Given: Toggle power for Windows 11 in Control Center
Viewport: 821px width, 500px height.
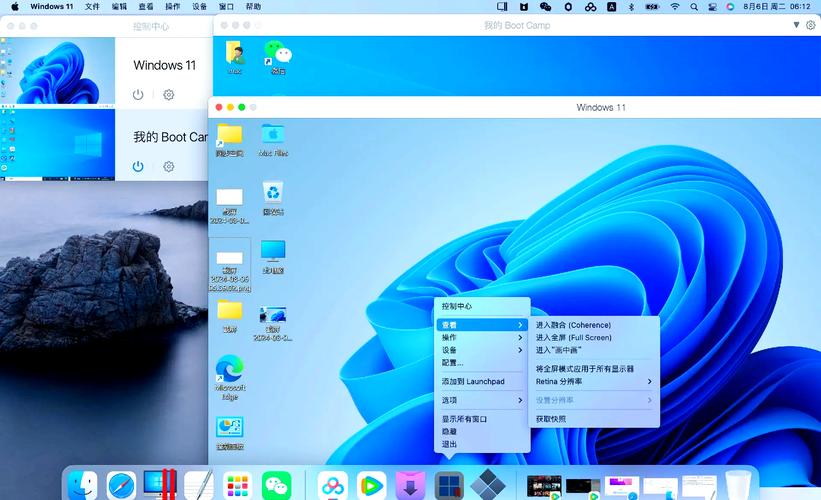Looking at the screenshot, I should coord(138,95).
